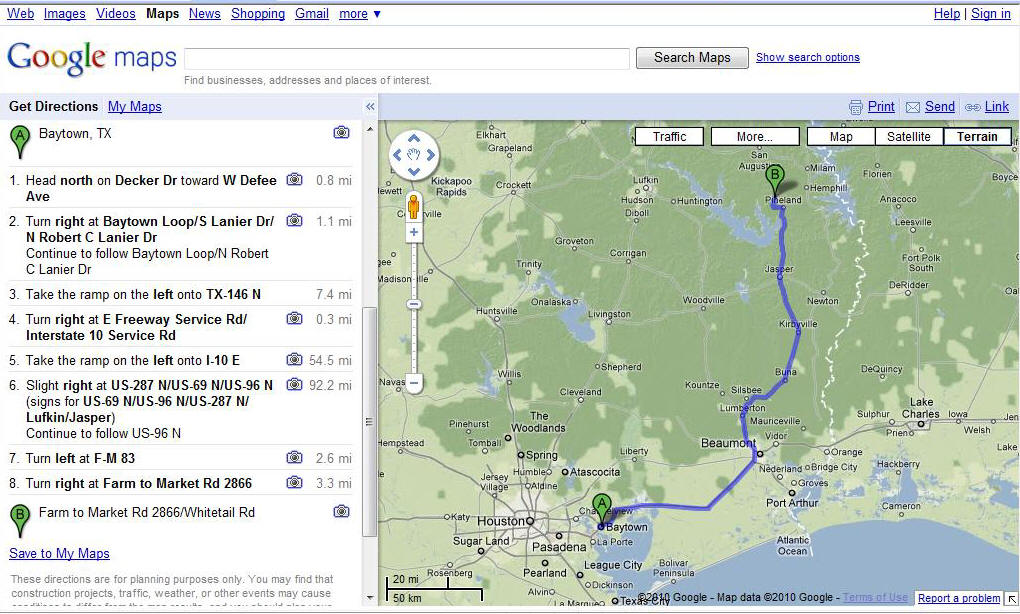Click Report a problem link
Viewport: 1020px width, 614px height.
coord(959,598)
